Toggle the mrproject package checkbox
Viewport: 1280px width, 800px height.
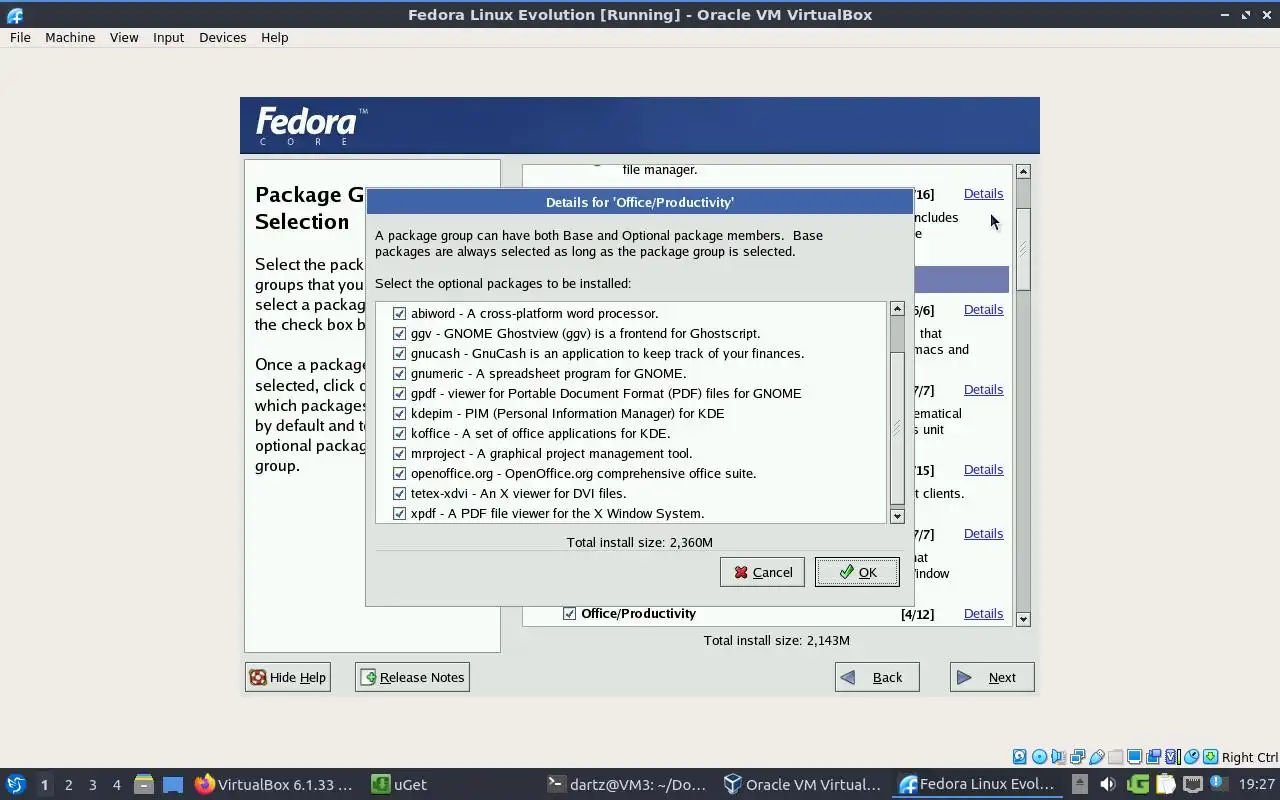(400, 453)
